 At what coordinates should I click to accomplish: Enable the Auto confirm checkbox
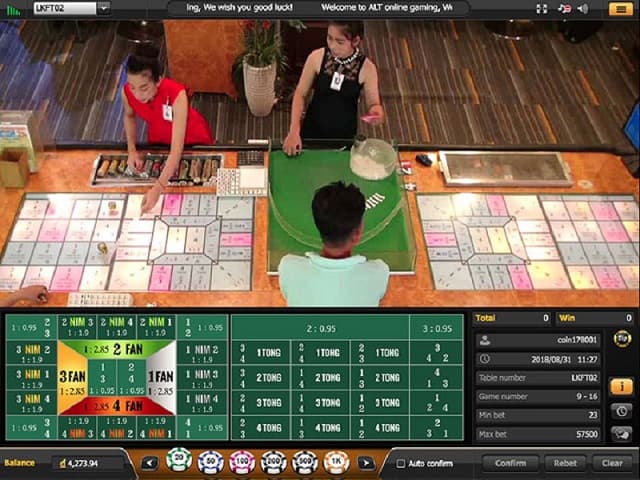401,464
